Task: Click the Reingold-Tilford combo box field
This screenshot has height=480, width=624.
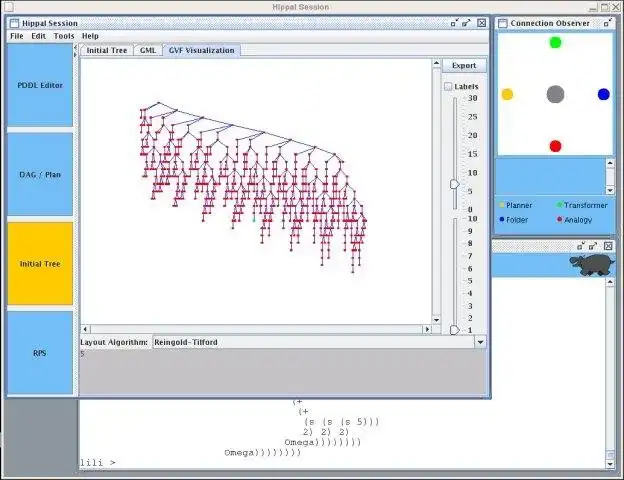Action: point(314,342)
